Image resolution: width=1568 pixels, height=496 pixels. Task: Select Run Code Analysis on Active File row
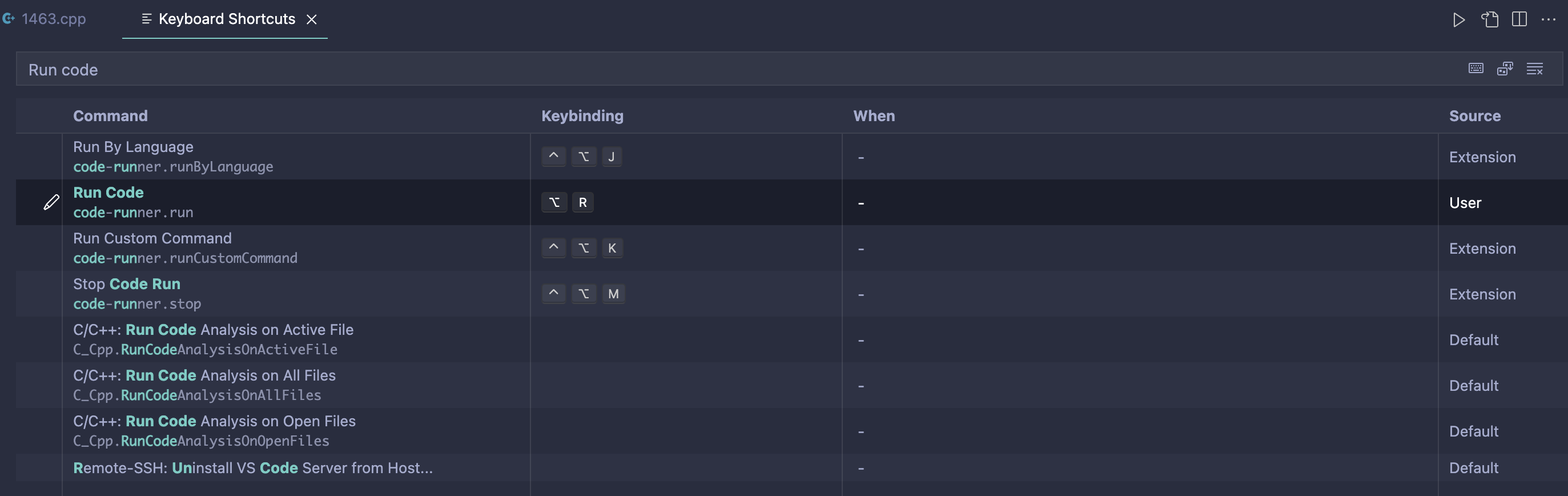tap(791, 339)
